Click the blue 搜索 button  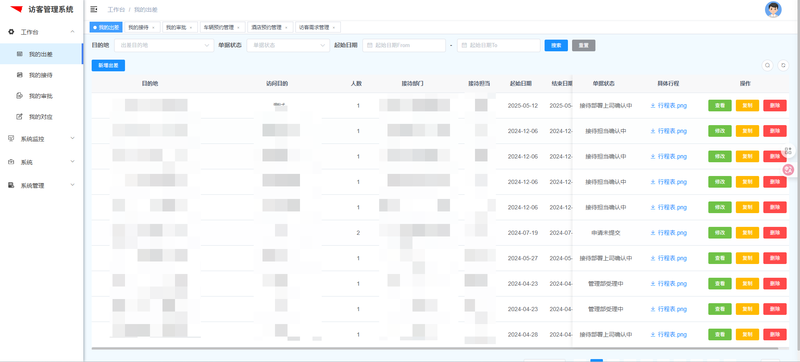click(x=556, y=45)
